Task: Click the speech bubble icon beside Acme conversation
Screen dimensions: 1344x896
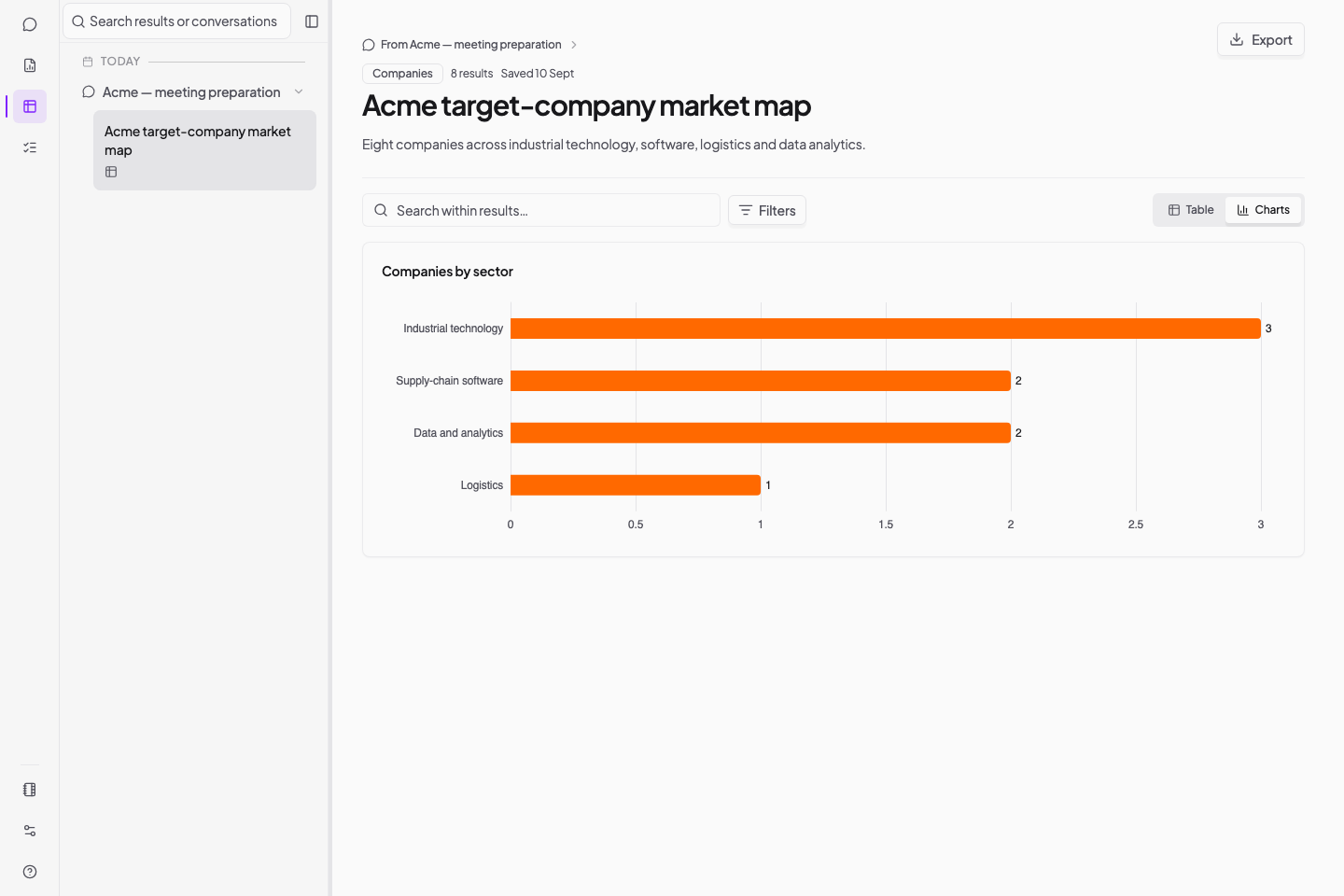Action: click(89, 91)
